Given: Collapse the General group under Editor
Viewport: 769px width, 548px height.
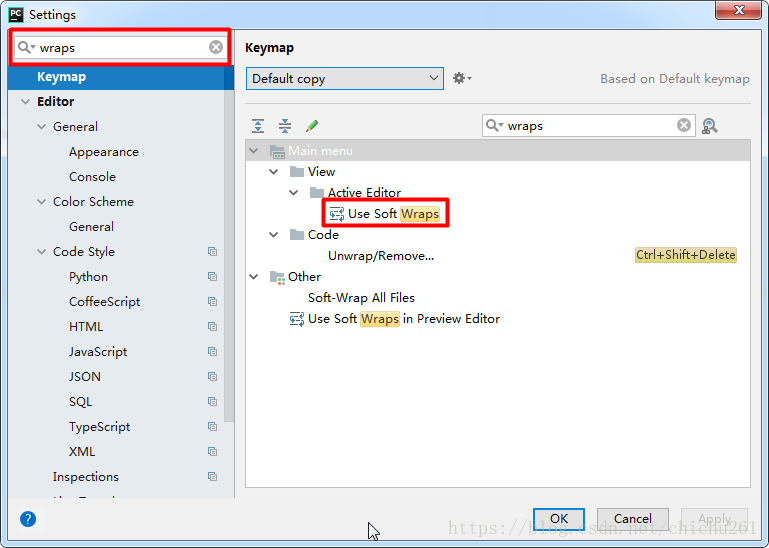Looking at the screenshot, I should pos(42,127).
